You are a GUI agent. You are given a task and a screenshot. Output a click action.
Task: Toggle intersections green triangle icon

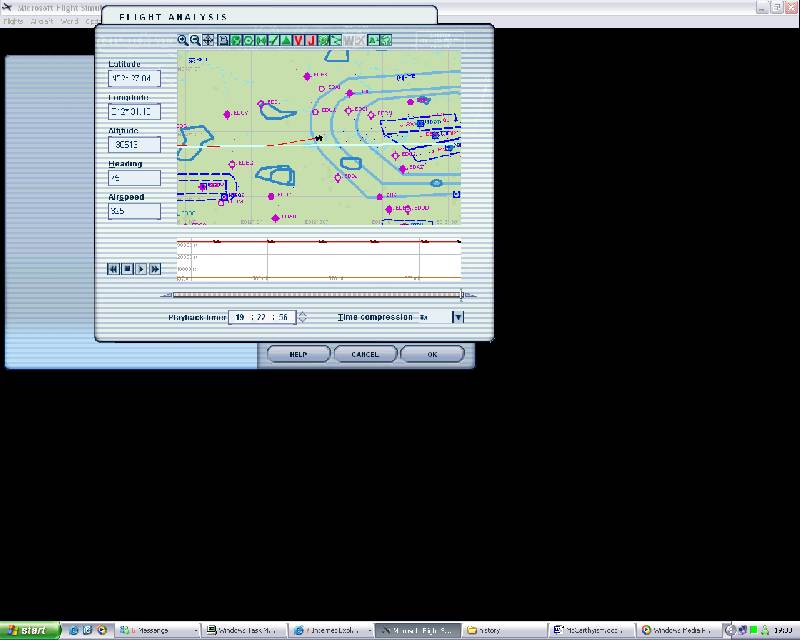[286, 40]
